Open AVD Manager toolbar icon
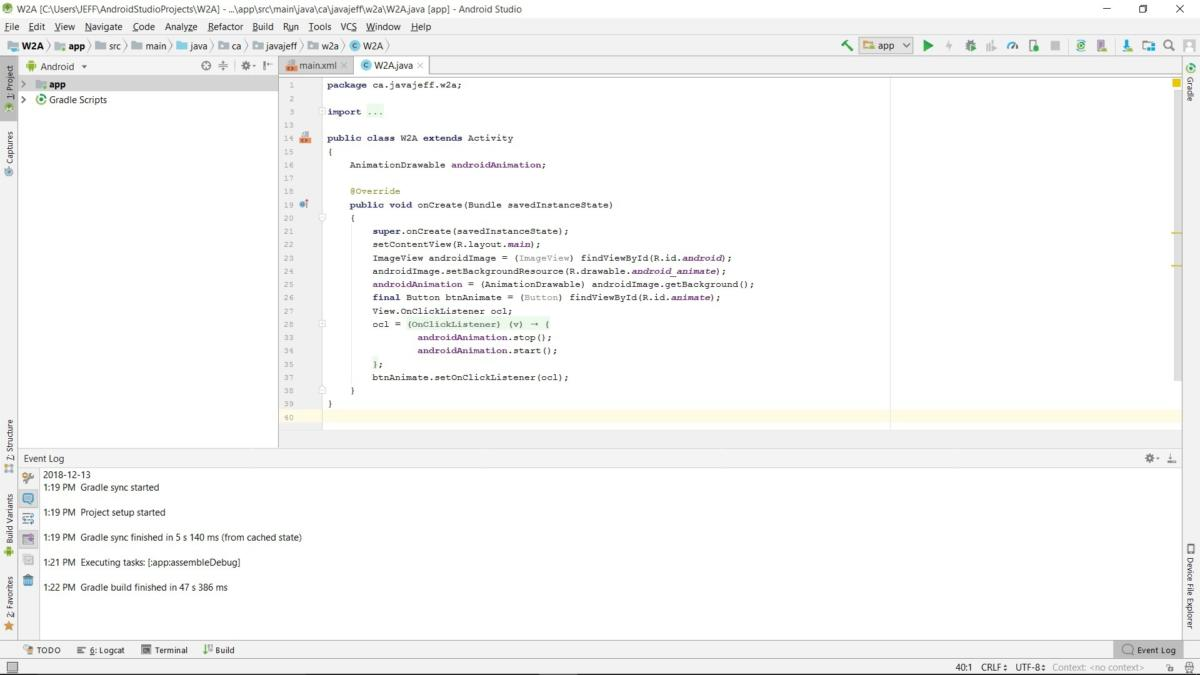This screenshot has width=1200, height=675. (1102, 46)
